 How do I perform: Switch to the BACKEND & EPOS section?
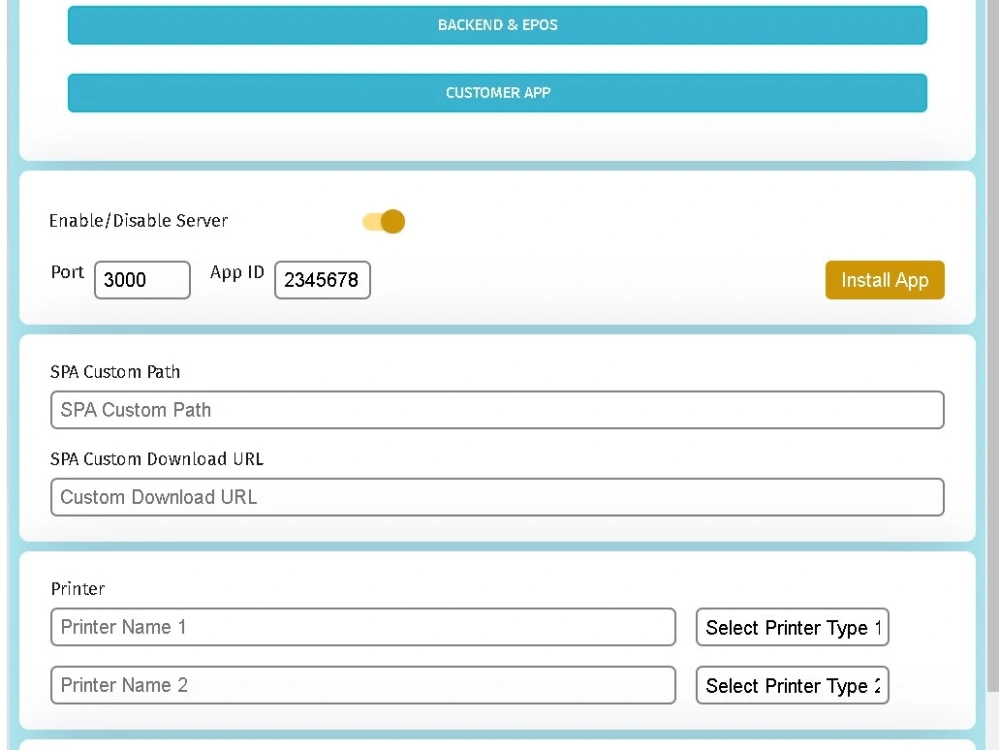click(497, 25)
